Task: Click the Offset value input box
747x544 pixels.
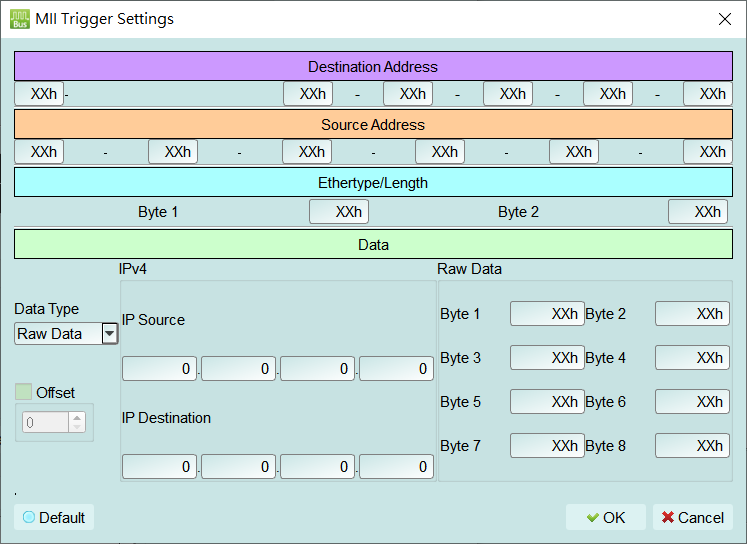Action: tap(46, 422)
